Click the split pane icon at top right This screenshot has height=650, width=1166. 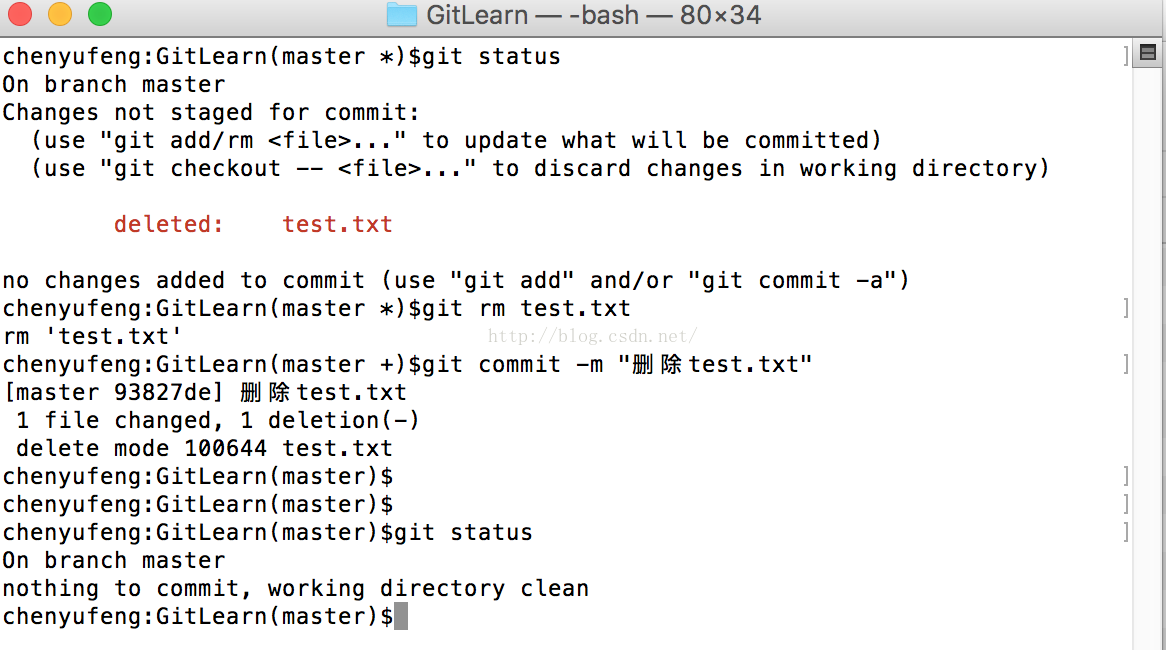(1147, 52)
